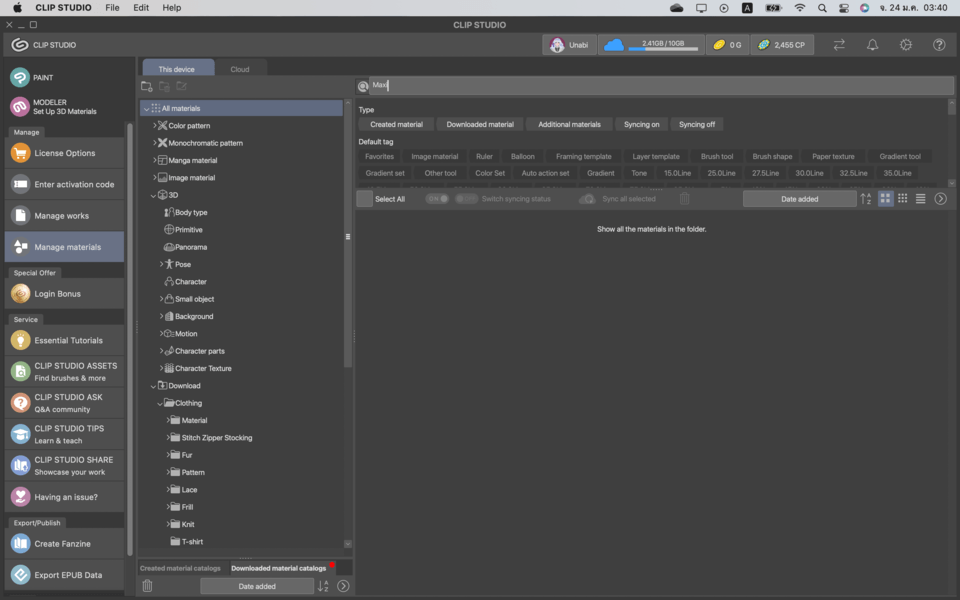Open CLIP STUDIO SHARE
The width and height of the screenshot is (960, 600).
64,465
